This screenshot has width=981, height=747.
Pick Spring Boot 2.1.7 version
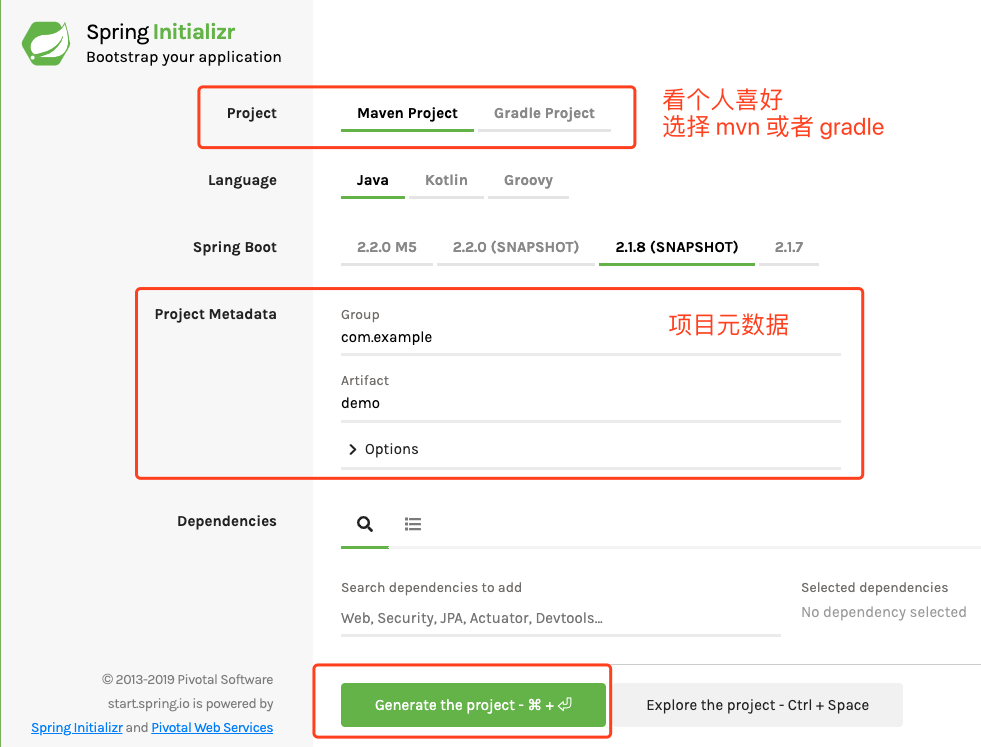[789, 247]
